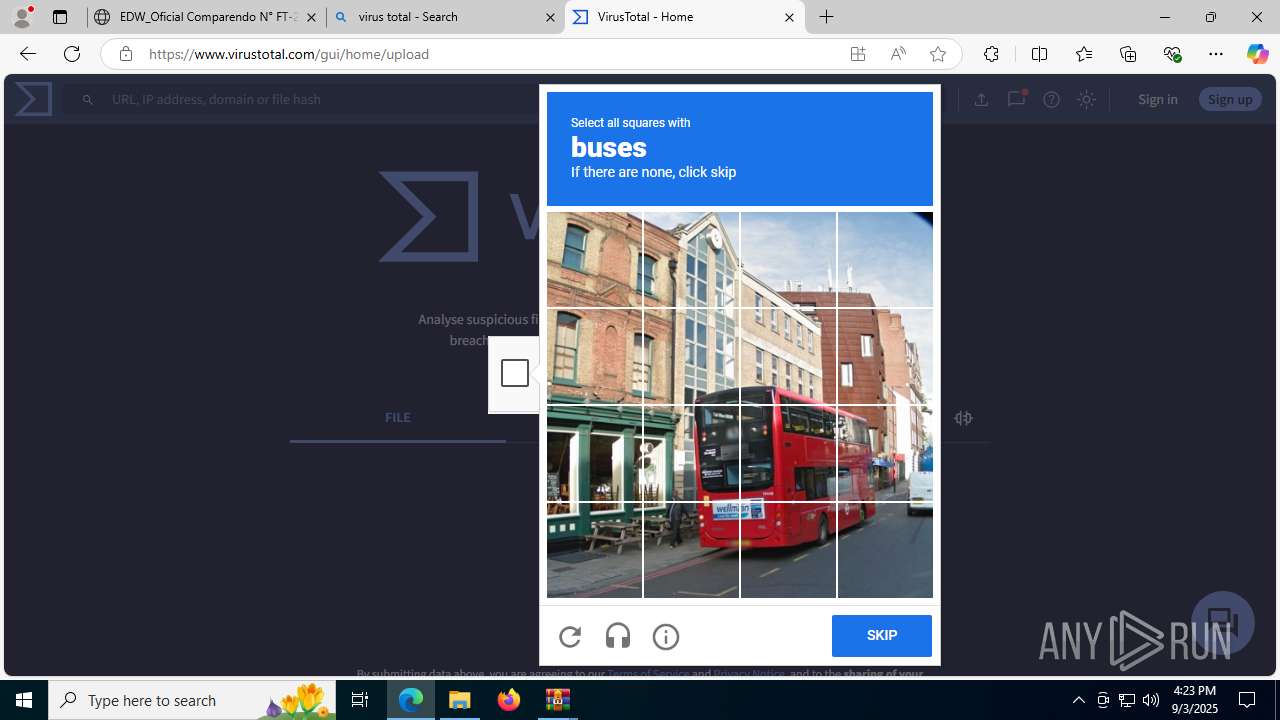Close the VirusTotal - Home tab

(x=789, y=17)
